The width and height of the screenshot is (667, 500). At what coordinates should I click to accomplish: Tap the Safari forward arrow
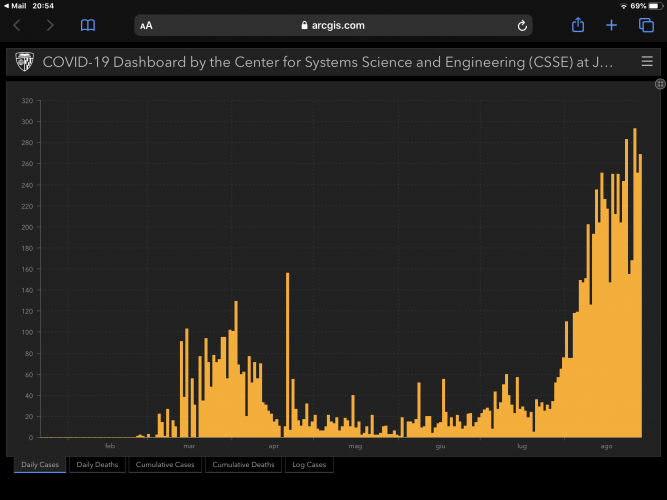[x=50, y=25]
